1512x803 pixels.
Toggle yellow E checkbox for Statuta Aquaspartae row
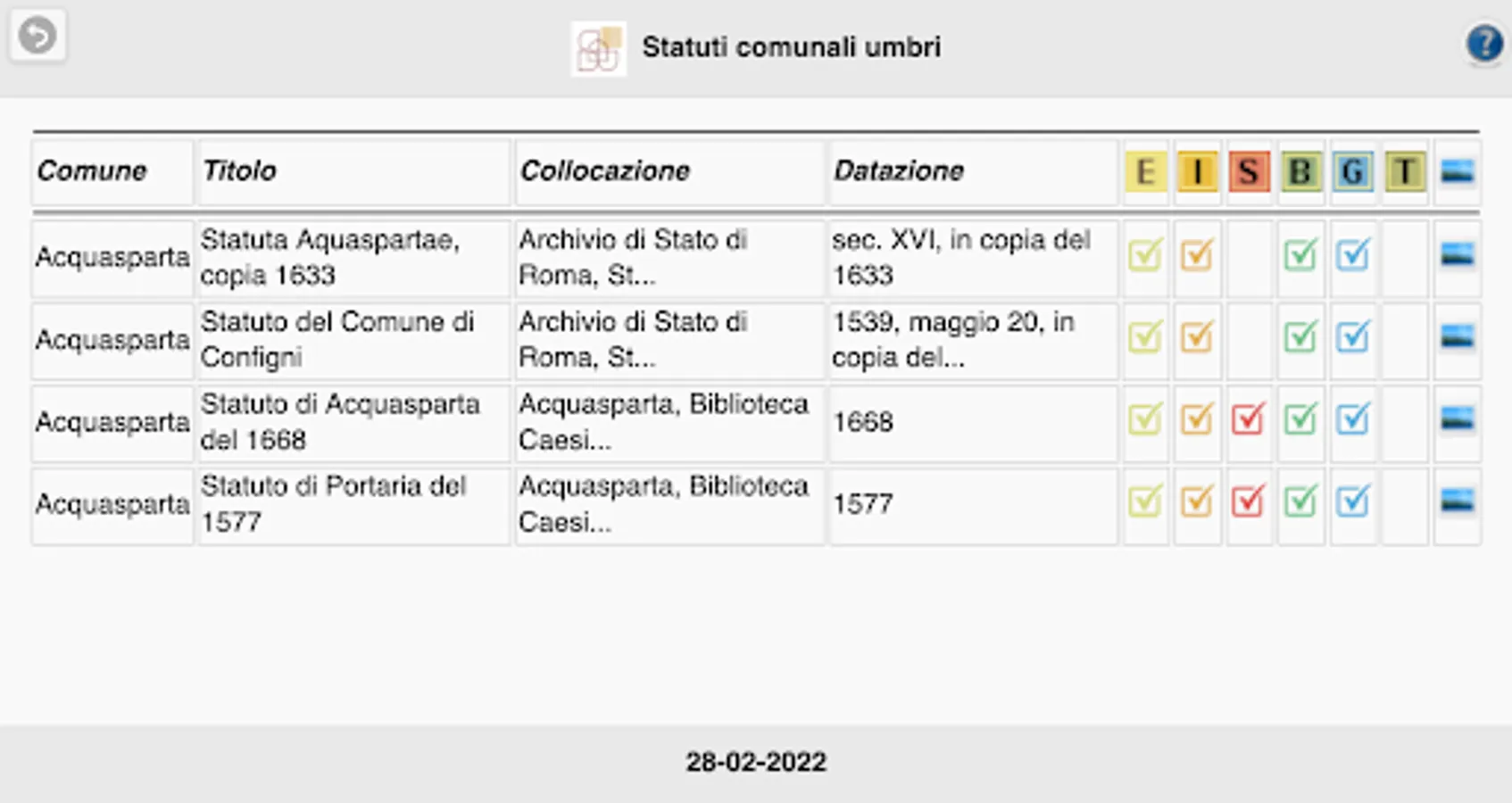pyautogui.click(x=1145, y=256)
